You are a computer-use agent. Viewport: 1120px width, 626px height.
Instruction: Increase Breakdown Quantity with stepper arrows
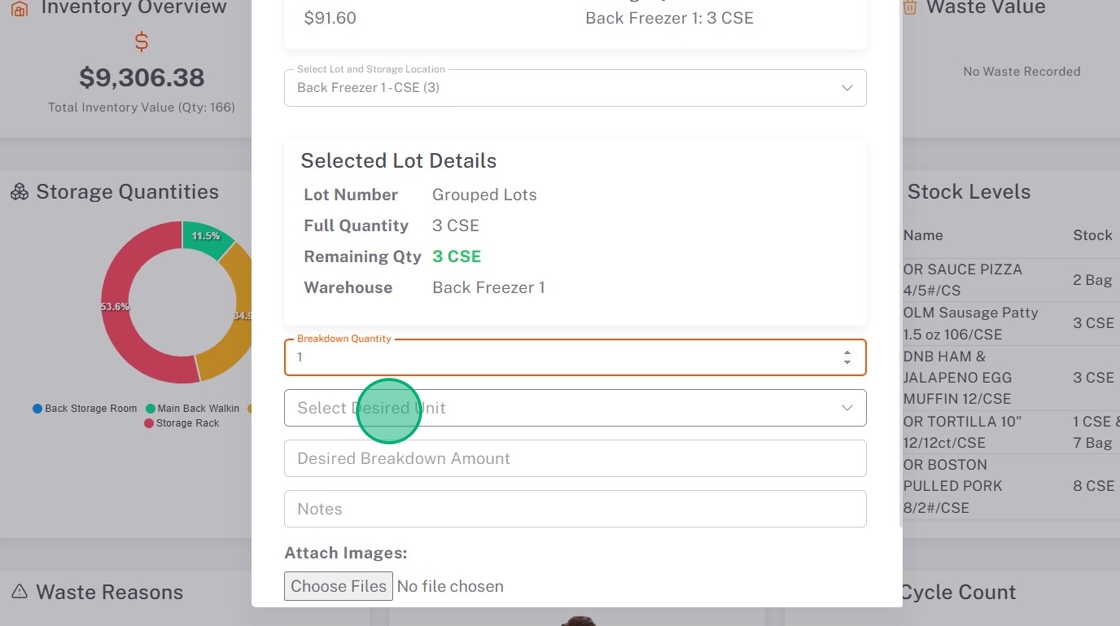(847, 352)
